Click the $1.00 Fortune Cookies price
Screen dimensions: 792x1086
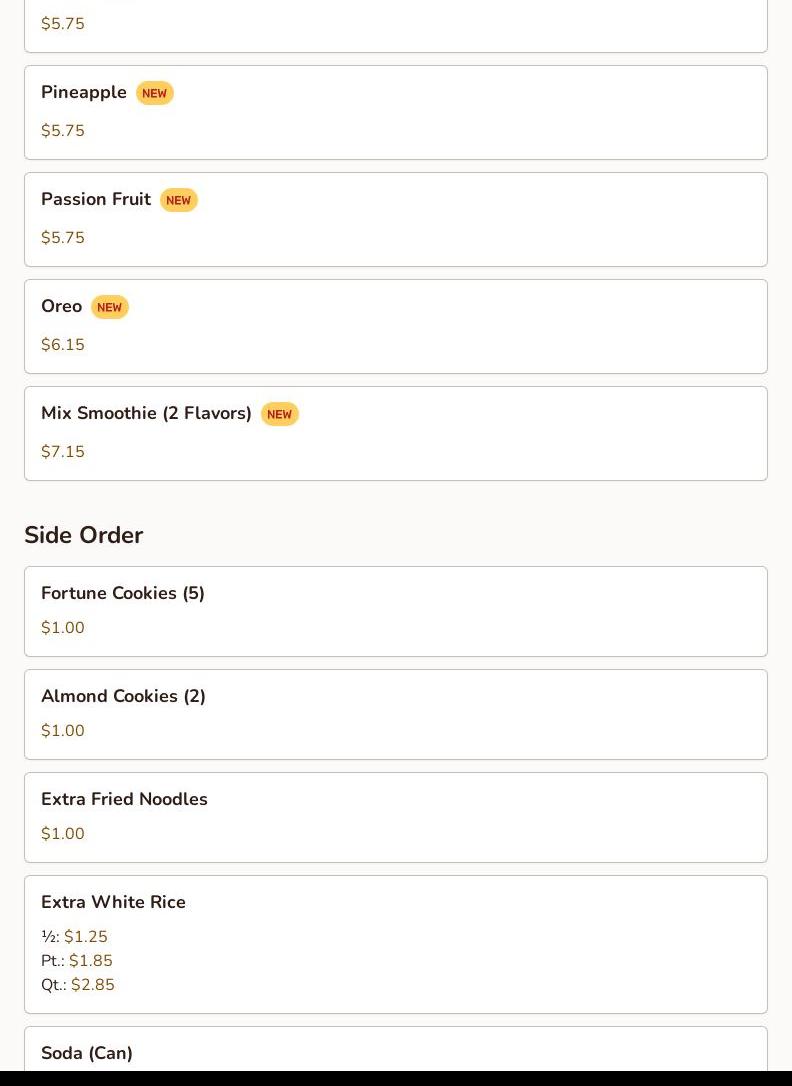click(63, 628)
